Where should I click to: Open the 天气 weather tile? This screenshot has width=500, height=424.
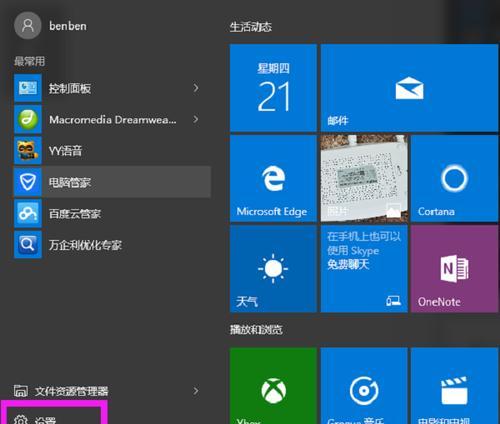[273, 269]
